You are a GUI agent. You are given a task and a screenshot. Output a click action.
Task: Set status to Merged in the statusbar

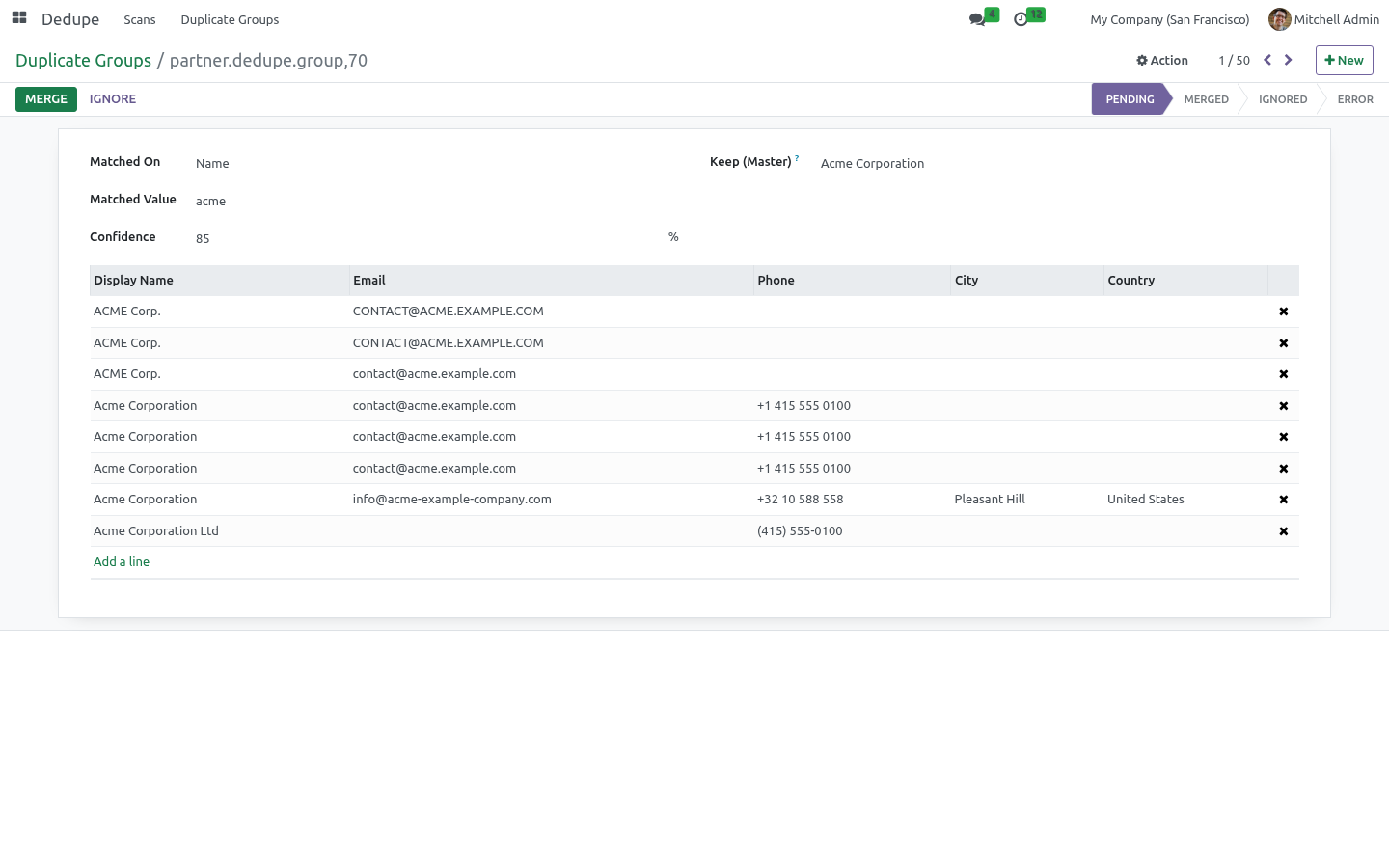1206,99
